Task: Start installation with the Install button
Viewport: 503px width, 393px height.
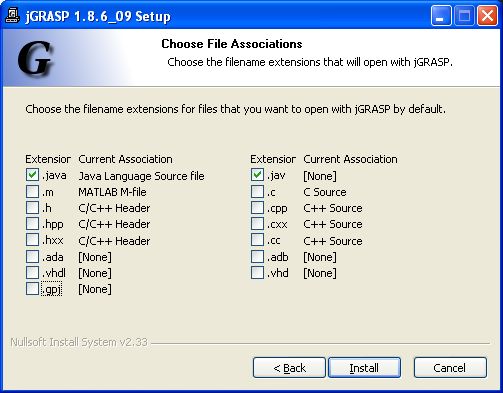Action: 364,368
